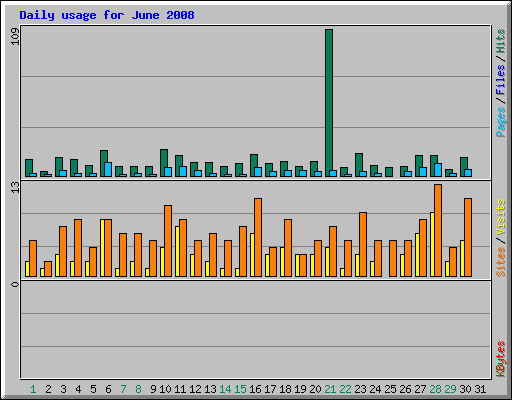Image resolution: width=512 pixels, height=400 pixels.
Task: Select the orange bar above day 10
Action: pos(168,241)
